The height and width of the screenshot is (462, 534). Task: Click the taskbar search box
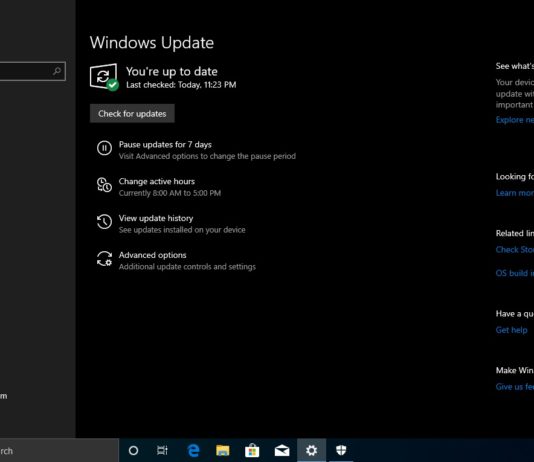(x=59, y=450)
